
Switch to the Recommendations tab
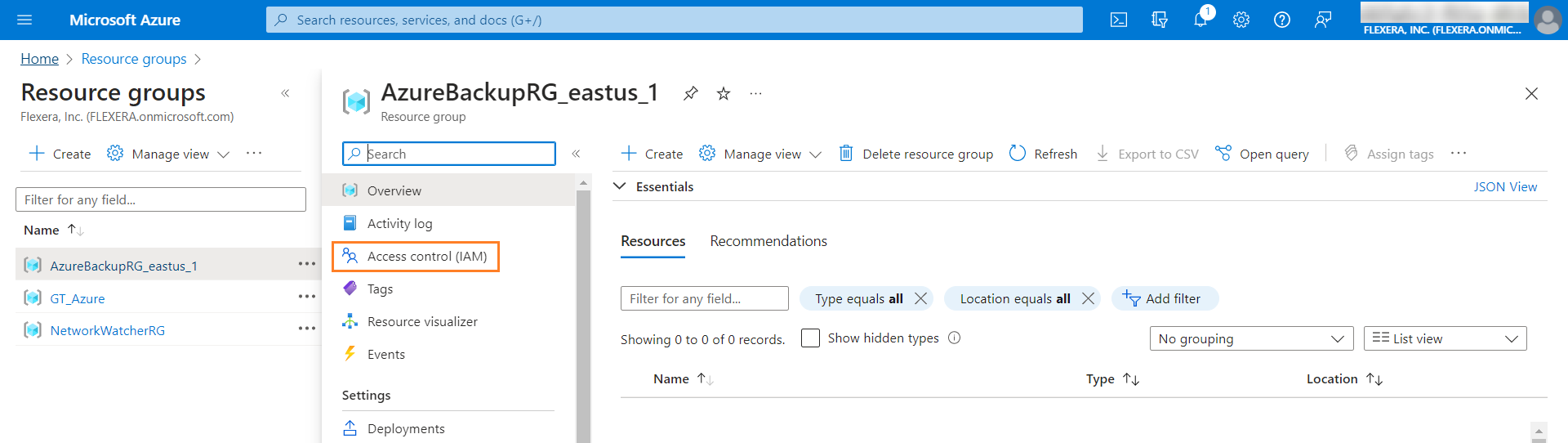tap(768, 241)
